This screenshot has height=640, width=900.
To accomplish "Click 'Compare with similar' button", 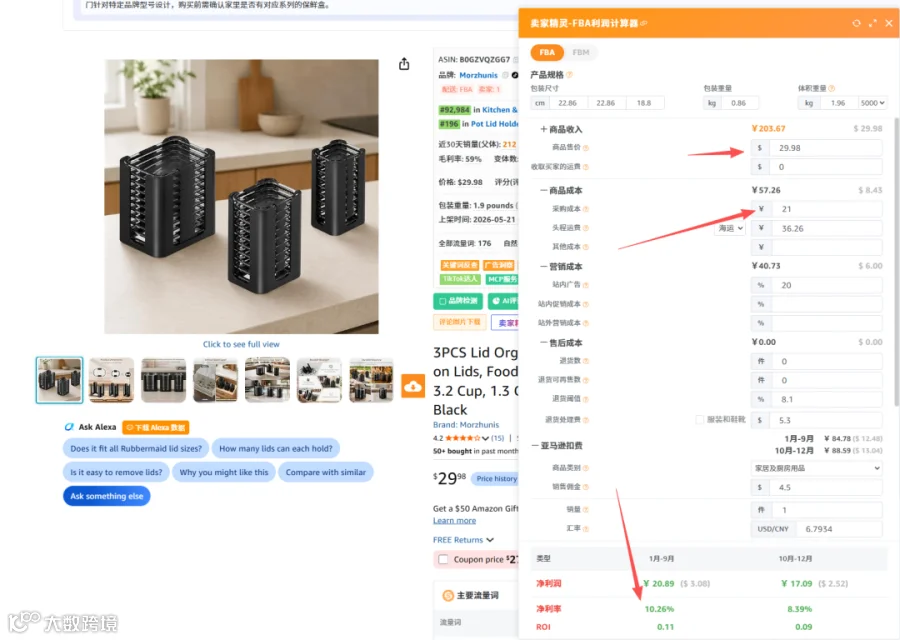I will tap(325, 472).
